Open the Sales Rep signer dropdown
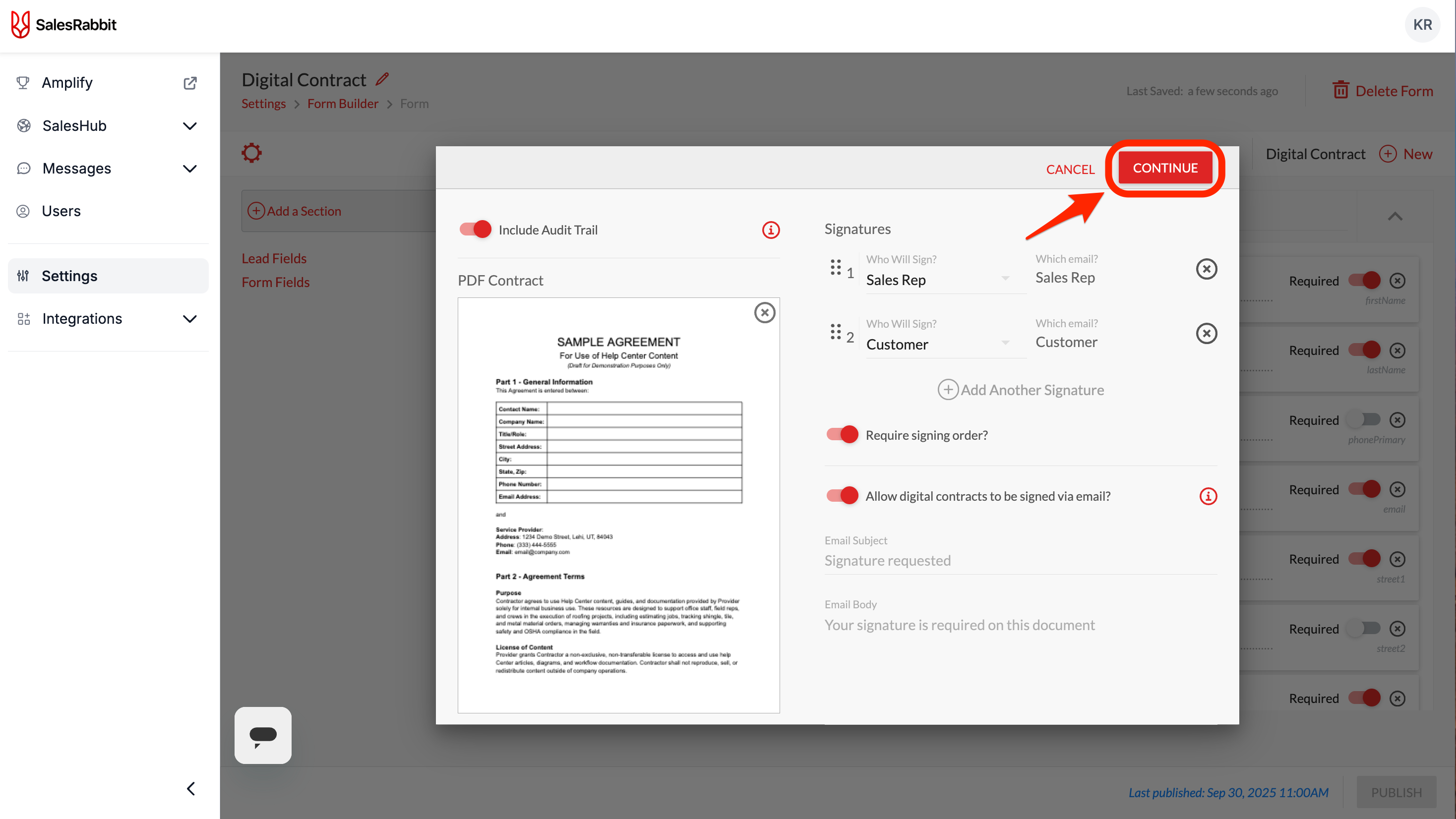This screenshot has height=819, width=1456. point(938,280)
